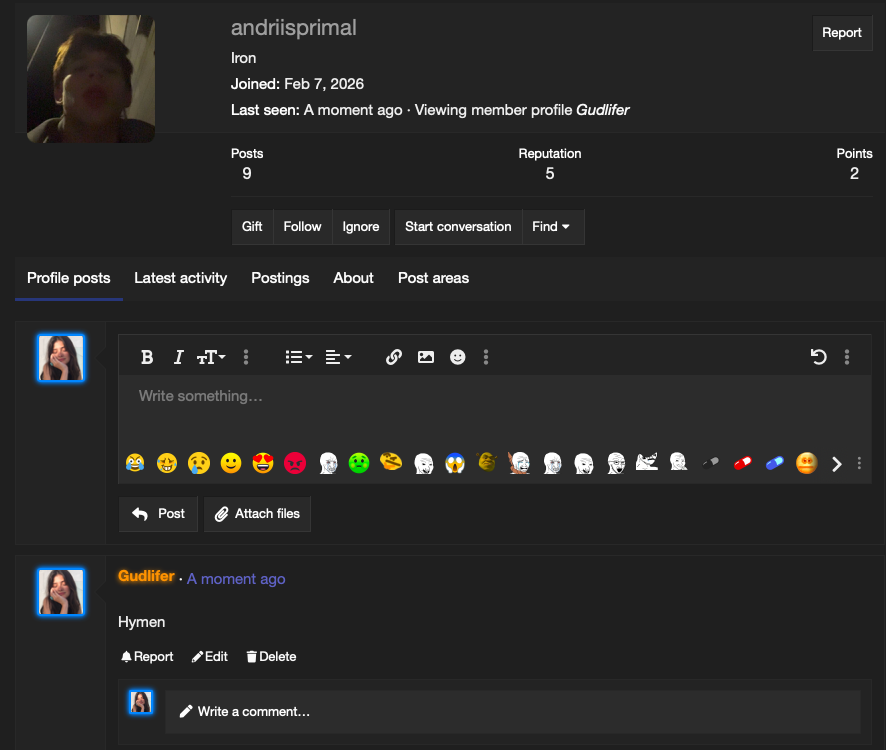Open the Post areas tab
The width and height of the screenshot is (886, 750).
[433, 278]
